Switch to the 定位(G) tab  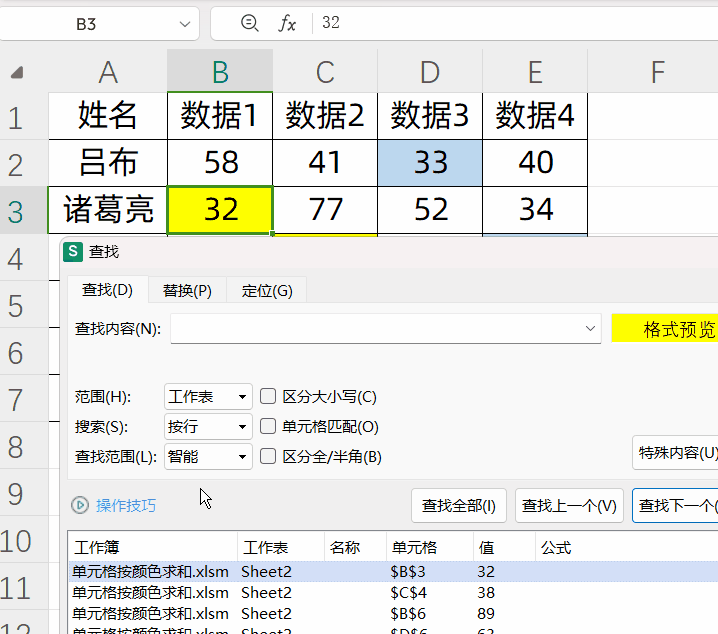click(267, 290)
